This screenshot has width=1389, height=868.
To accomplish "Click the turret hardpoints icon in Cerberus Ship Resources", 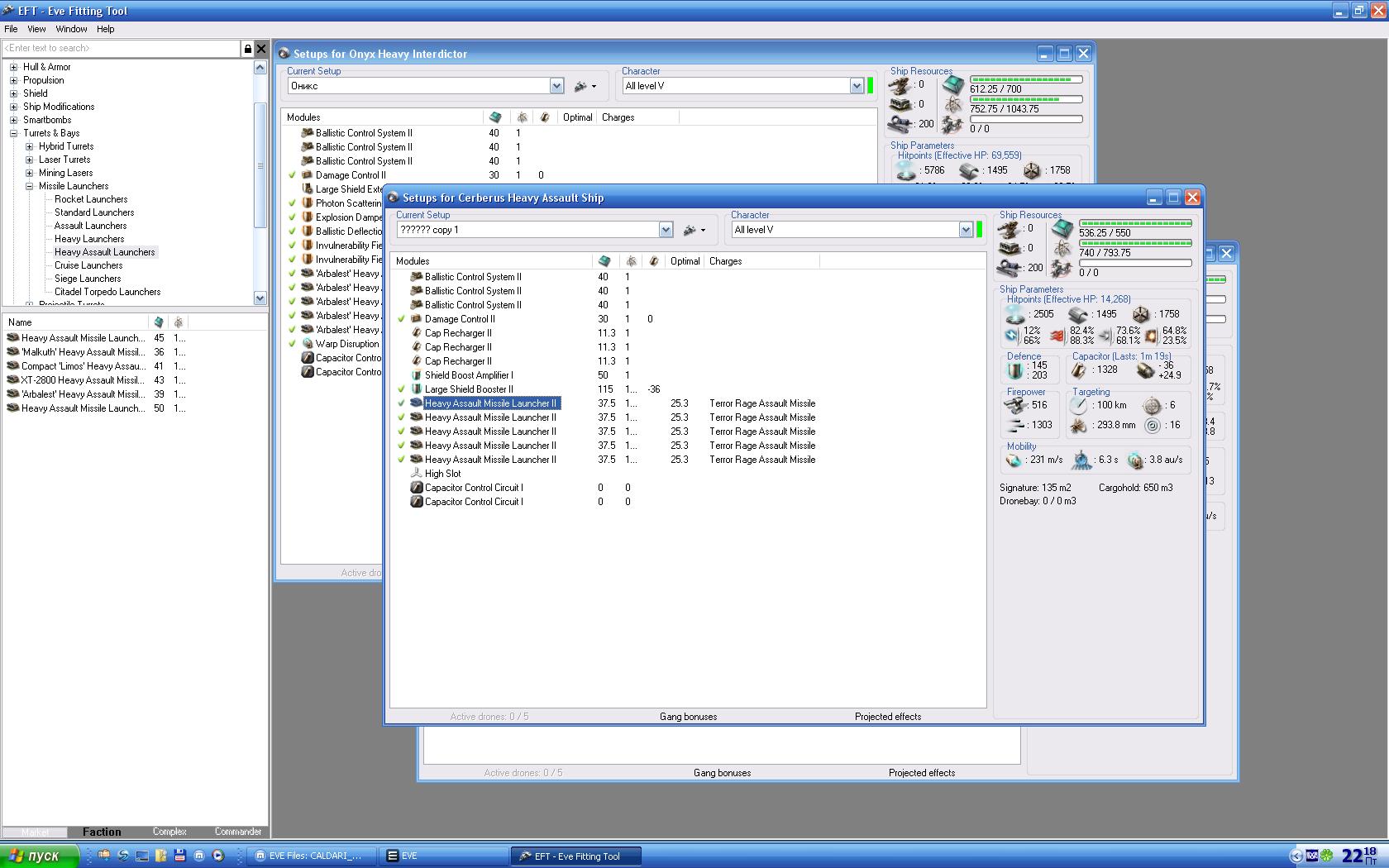I will coord(1009,229).
